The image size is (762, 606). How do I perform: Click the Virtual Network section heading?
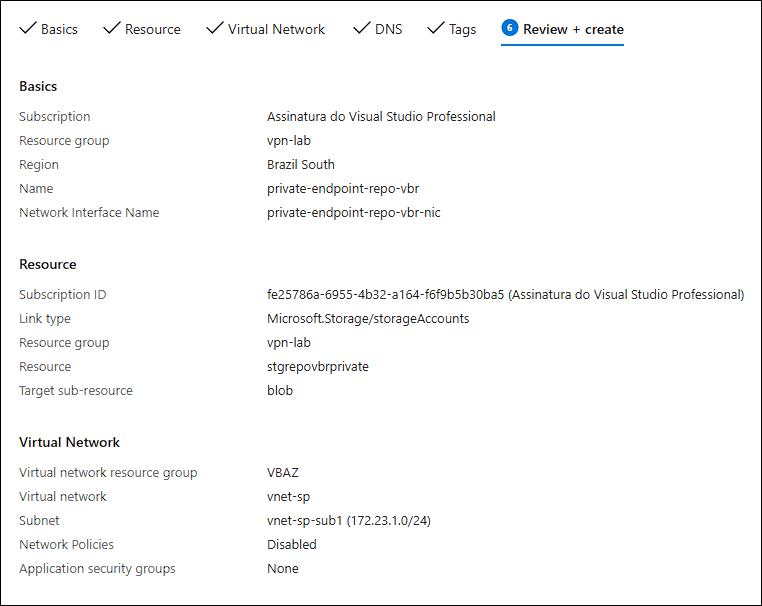(69, 442)
